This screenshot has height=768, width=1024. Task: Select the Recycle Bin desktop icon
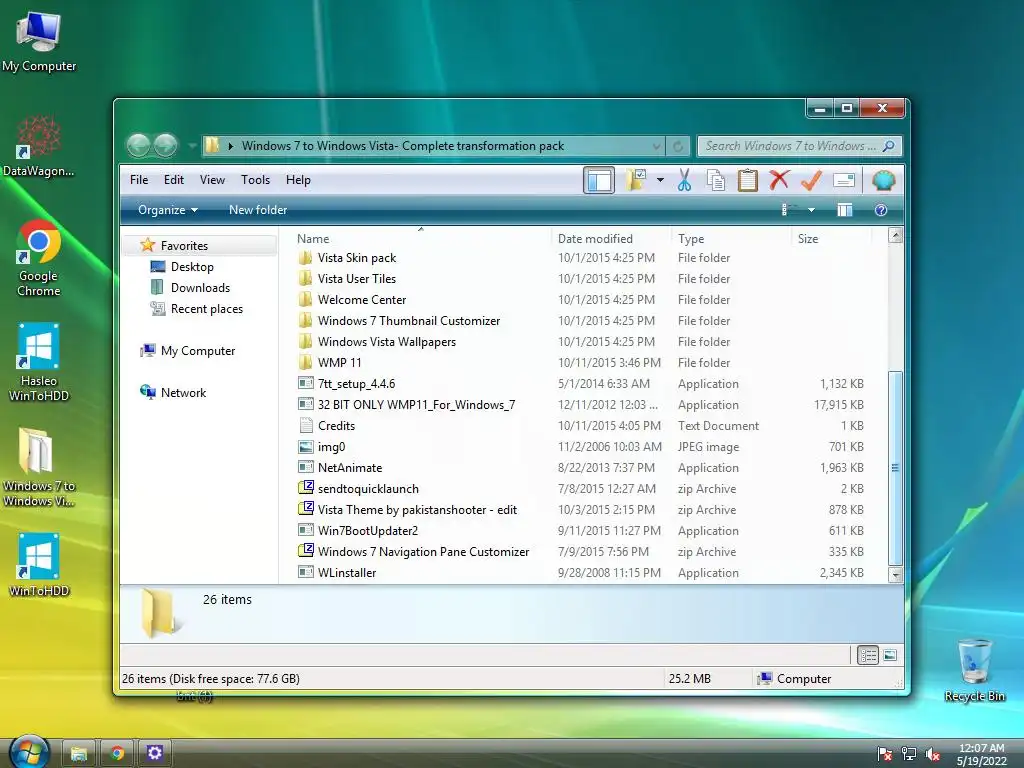click(x=974, y=671)
